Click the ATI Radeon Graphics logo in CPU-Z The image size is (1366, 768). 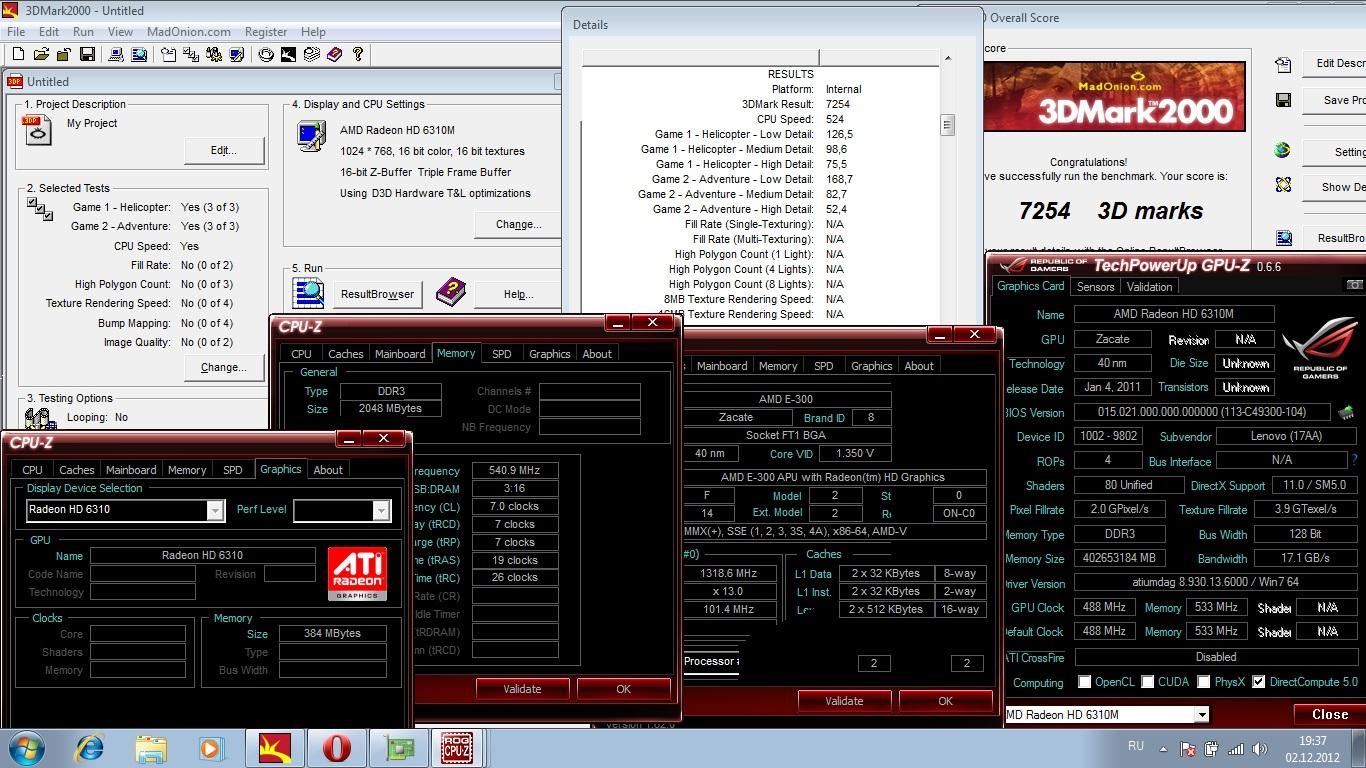click(357, 573)
